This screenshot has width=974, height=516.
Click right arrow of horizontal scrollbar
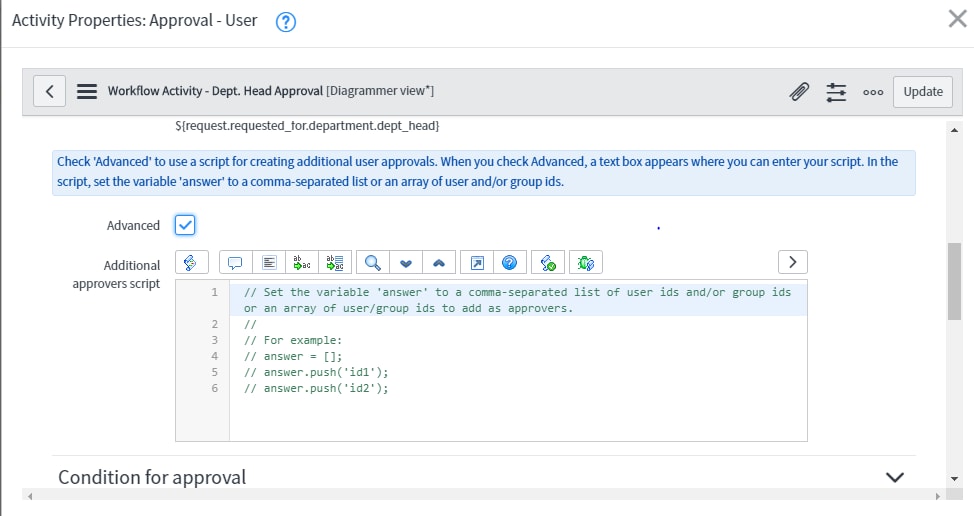[938, 496]
